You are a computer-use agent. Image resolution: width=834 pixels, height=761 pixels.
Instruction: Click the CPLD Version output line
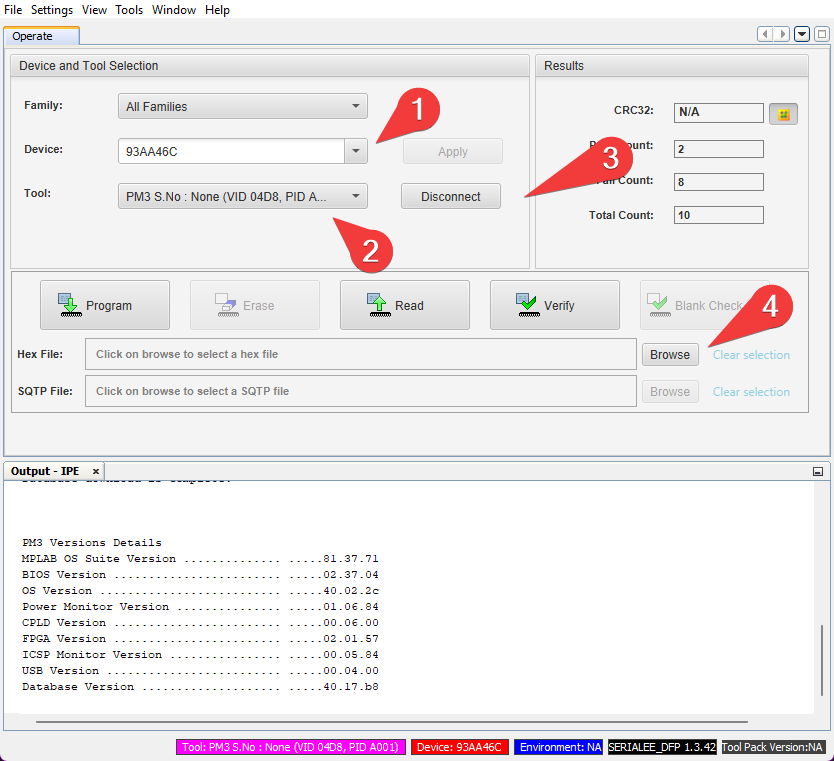point(200,623)
